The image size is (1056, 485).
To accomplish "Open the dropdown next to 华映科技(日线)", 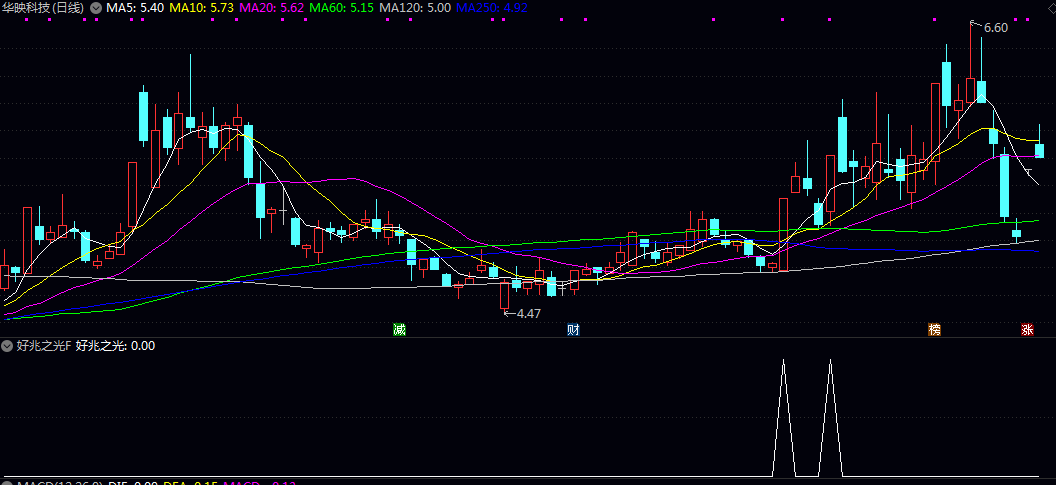I will [x=96, y=8].
